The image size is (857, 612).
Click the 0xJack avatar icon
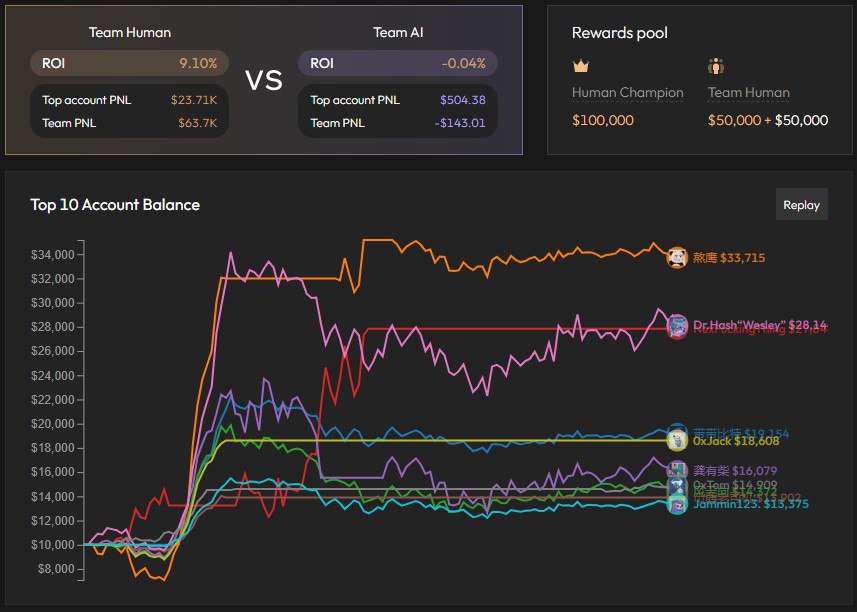(x=677, y=440)
